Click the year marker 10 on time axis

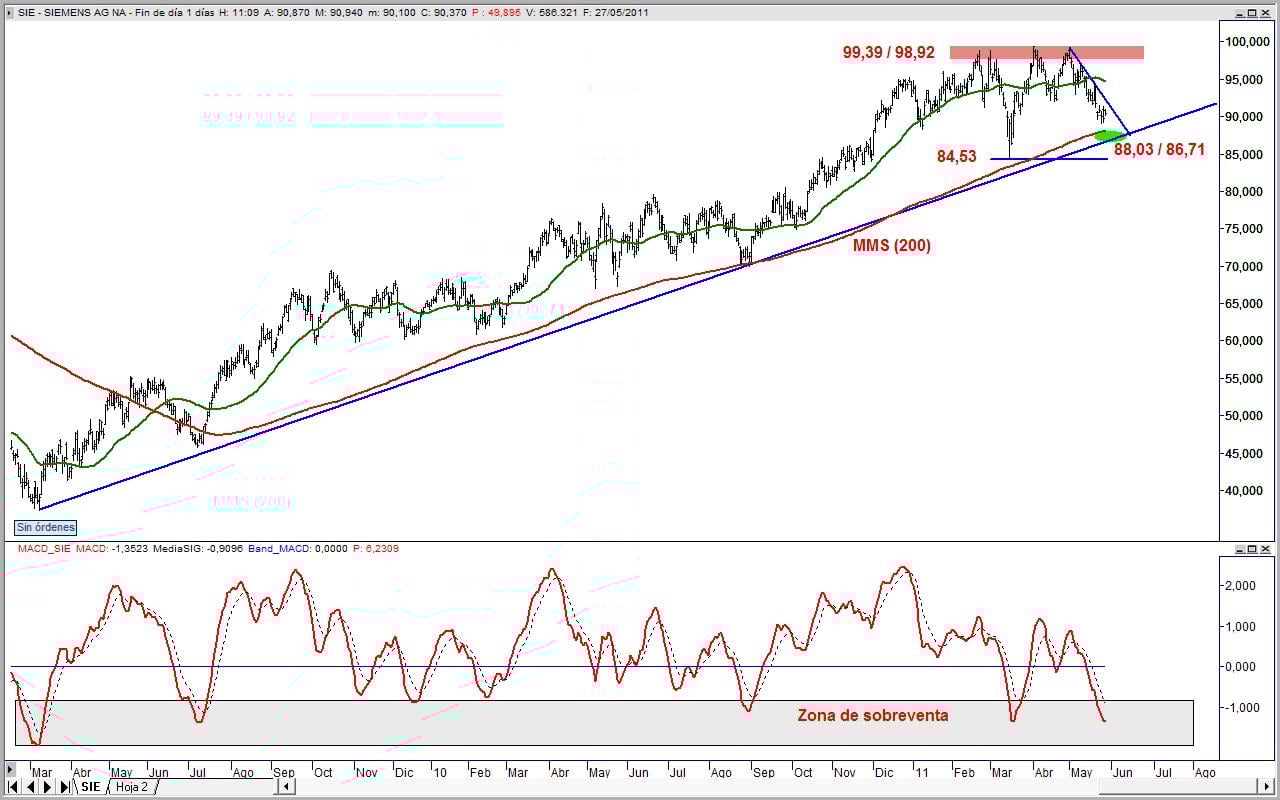pyautogui.click(x=440, y=772)
